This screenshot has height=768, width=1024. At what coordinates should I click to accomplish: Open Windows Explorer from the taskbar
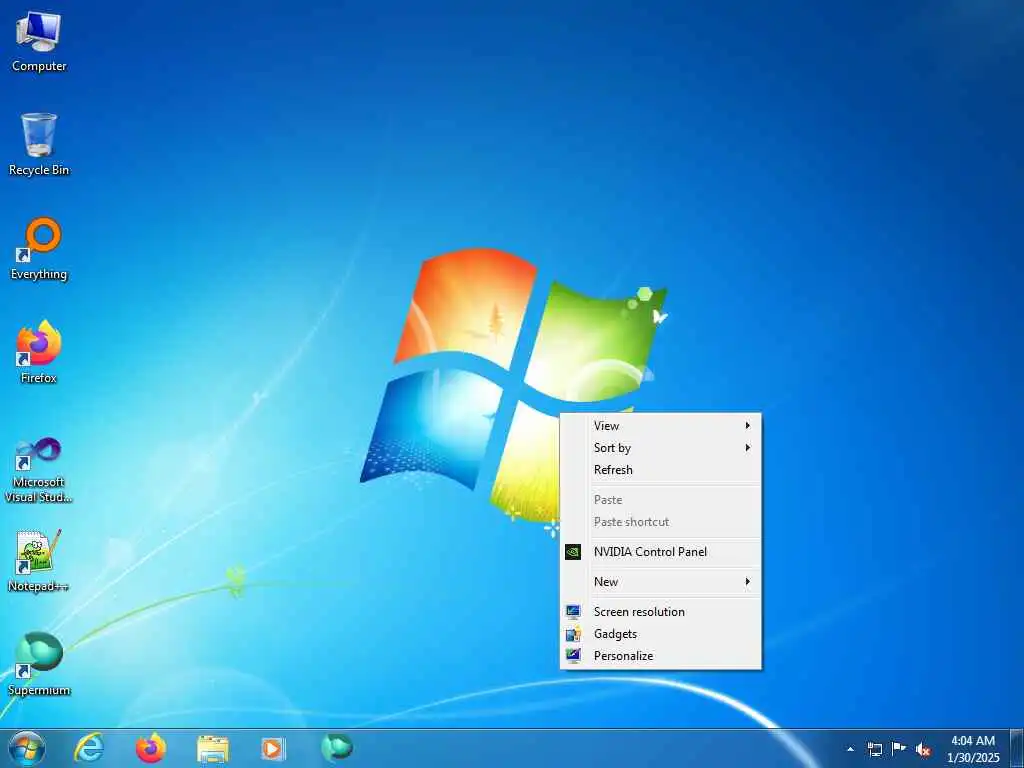[x=213, y=748]
